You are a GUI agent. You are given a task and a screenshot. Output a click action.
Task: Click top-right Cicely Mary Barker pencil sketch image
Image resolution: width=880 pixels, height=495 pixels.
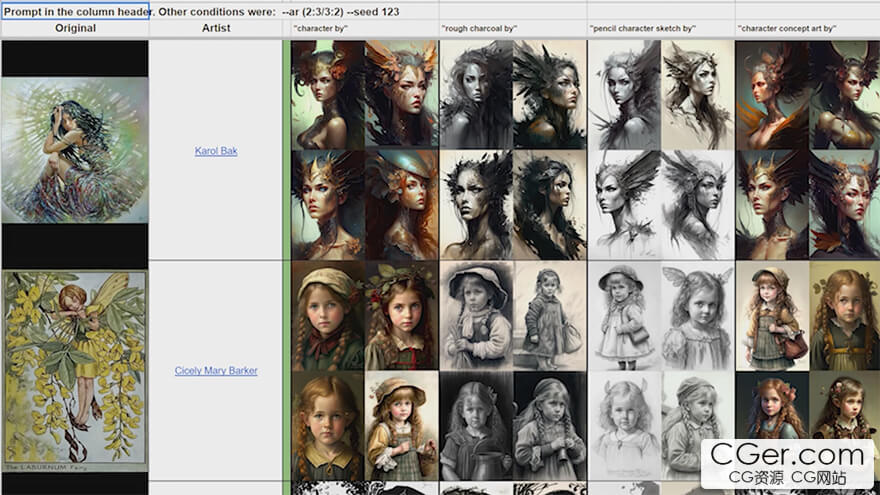[x=697, y=316]
